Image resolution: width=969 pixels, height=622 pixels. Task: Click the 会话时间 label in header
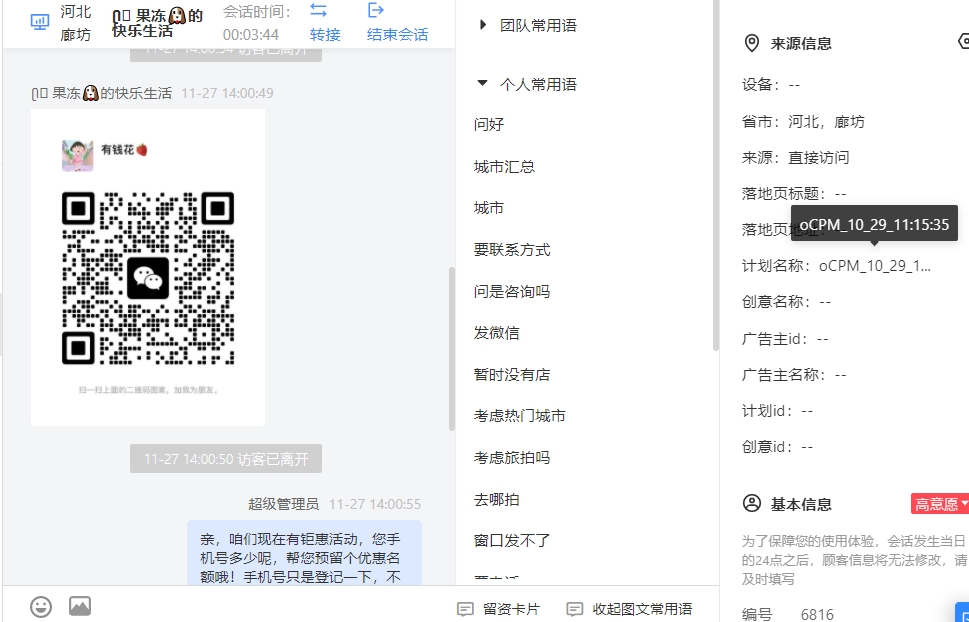pyautogui.click(x=256, y=11)
